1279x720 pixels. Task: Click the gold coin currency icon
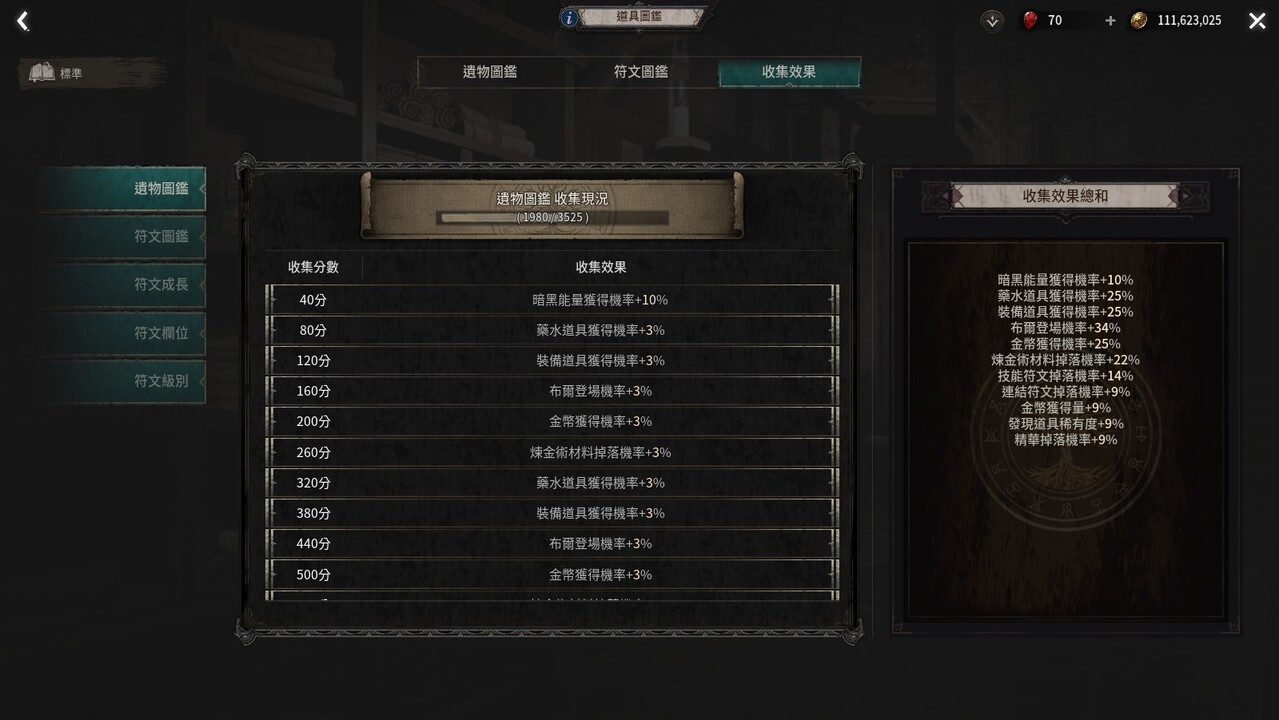(x=1138, y=20)
